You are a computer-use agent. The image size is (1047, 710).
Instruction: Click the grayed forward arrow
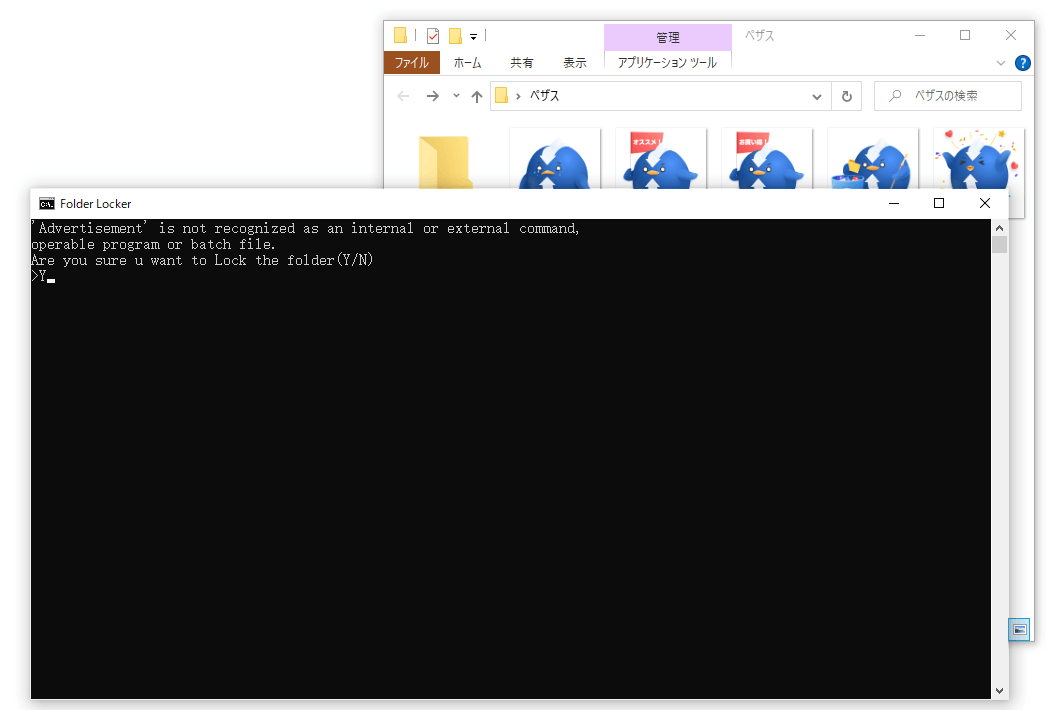pyautogui.click(x=432, y=96)
